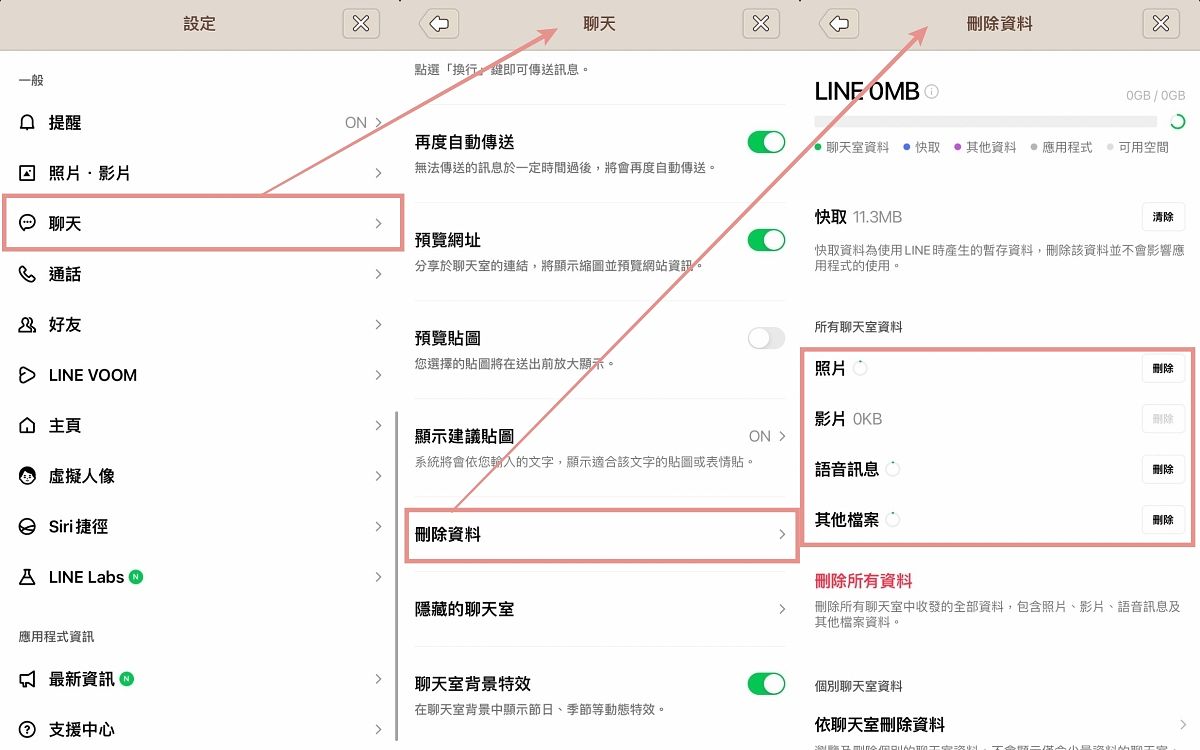The height and width of the screenshot is (750, 1200).
Task: Click the phone icon beside 通話
Action: 27,274
